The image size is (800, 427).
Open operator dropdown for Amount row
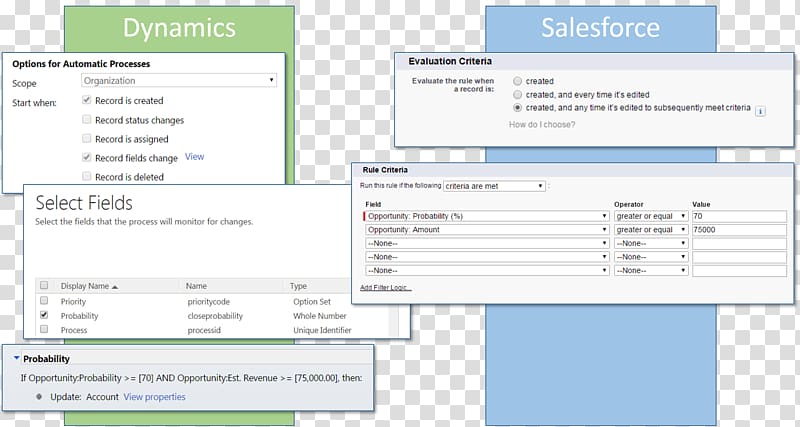651,230
